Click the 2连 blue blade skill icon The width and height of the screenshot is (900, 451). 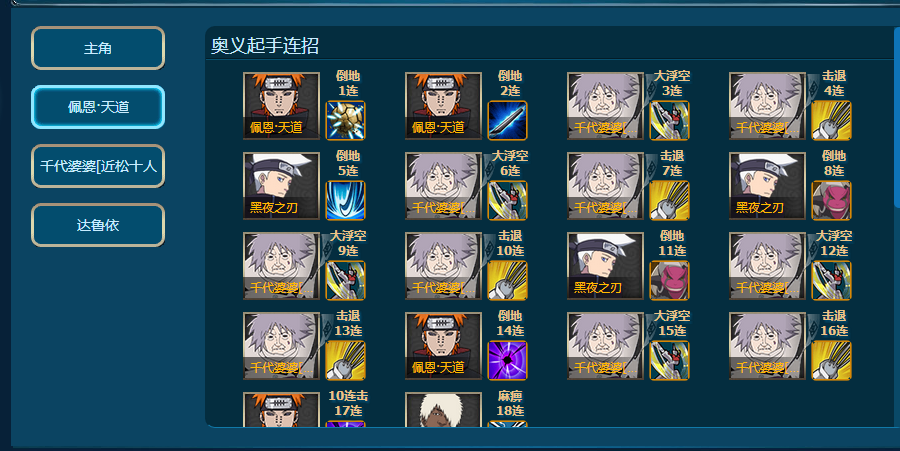pyautogui.click(x=507, y=120)
